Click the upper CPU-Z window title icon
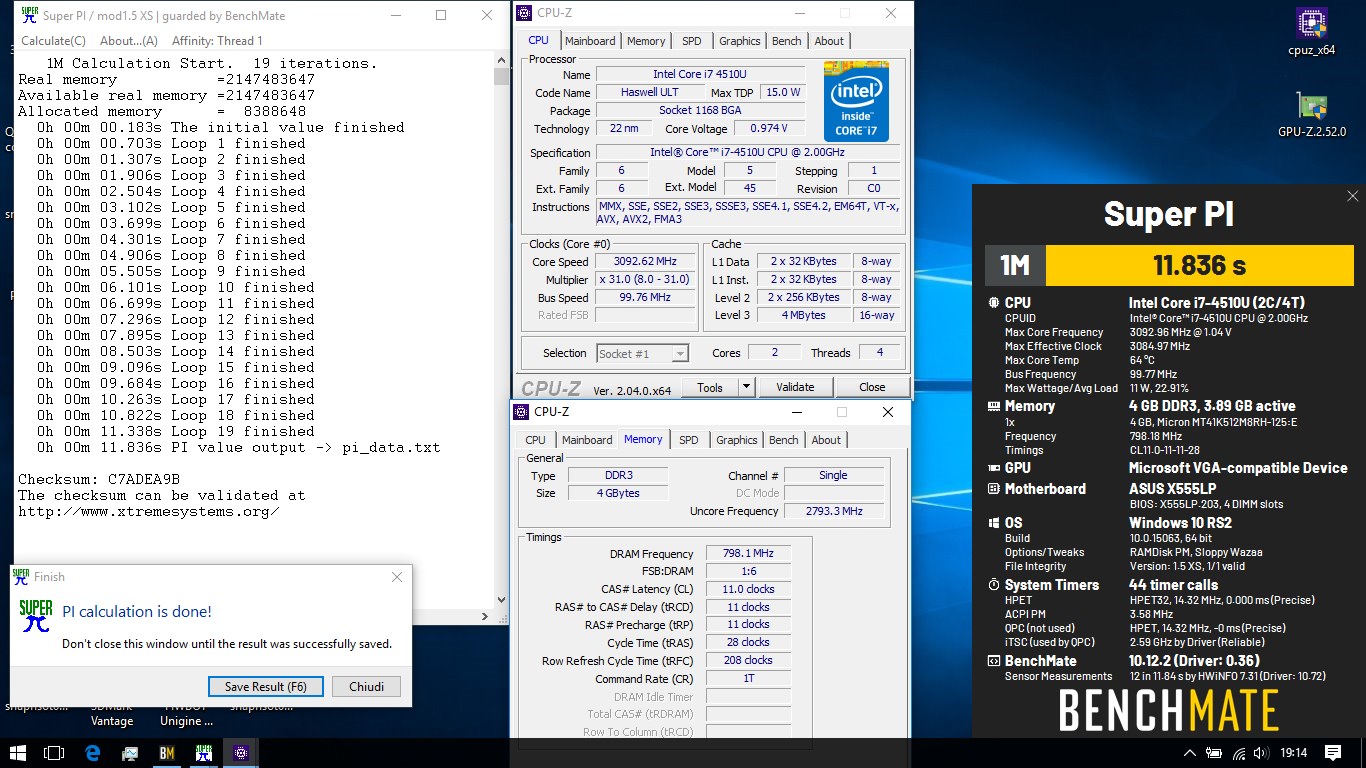Image resolution: width=1366 pixels, height=768 pixels. click(x=524, y=13)
